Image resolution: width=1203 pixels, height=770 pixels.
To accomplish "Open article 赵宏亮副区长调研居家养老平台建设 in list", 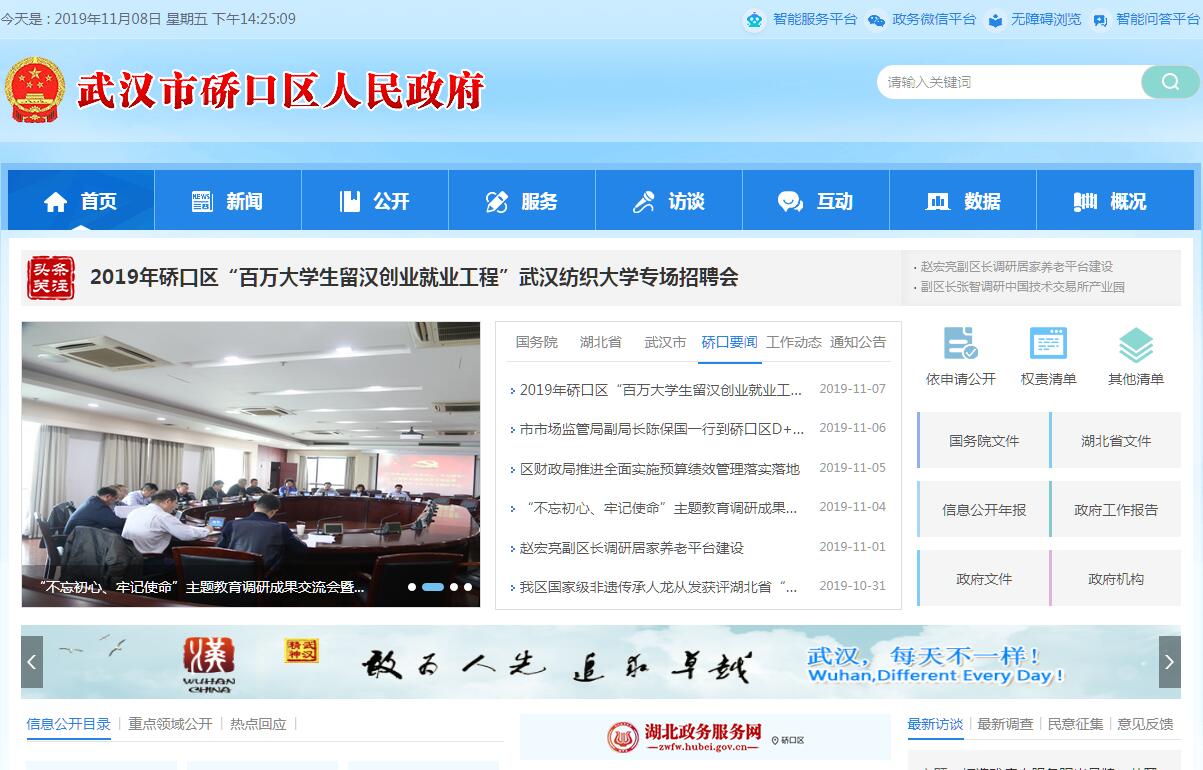I will point(631,548).
